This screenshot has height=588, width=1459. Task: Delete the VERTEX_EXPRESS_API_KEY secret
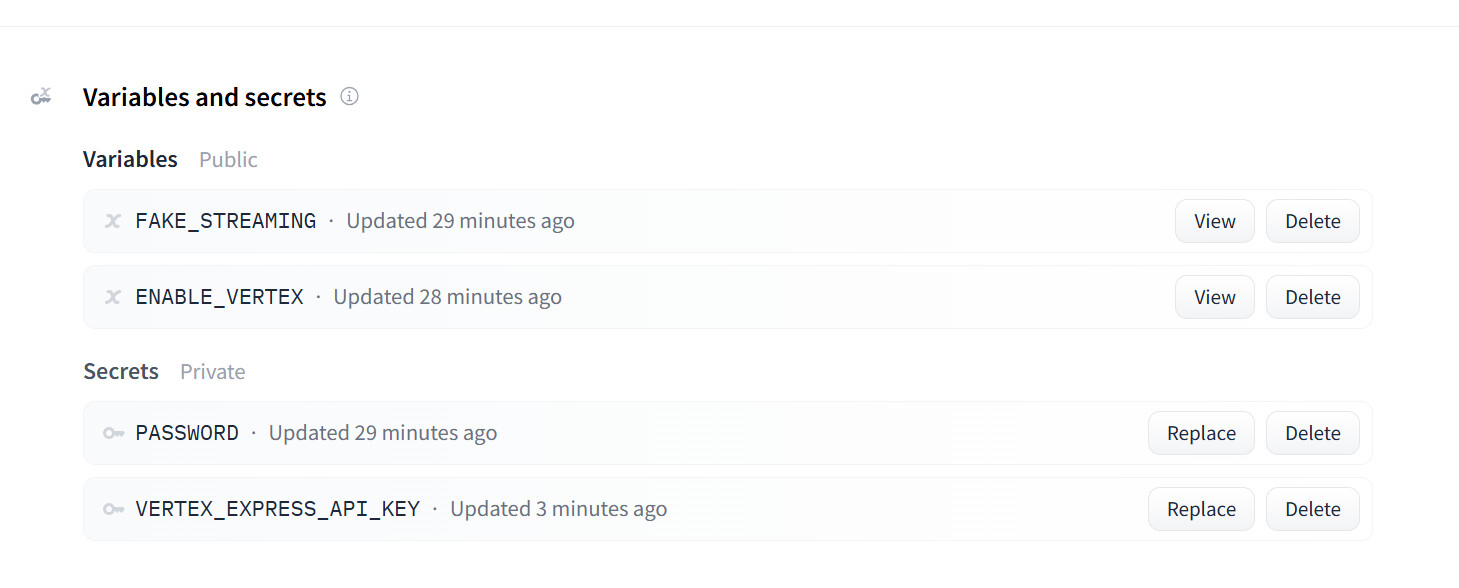[x=1312, y=509]
